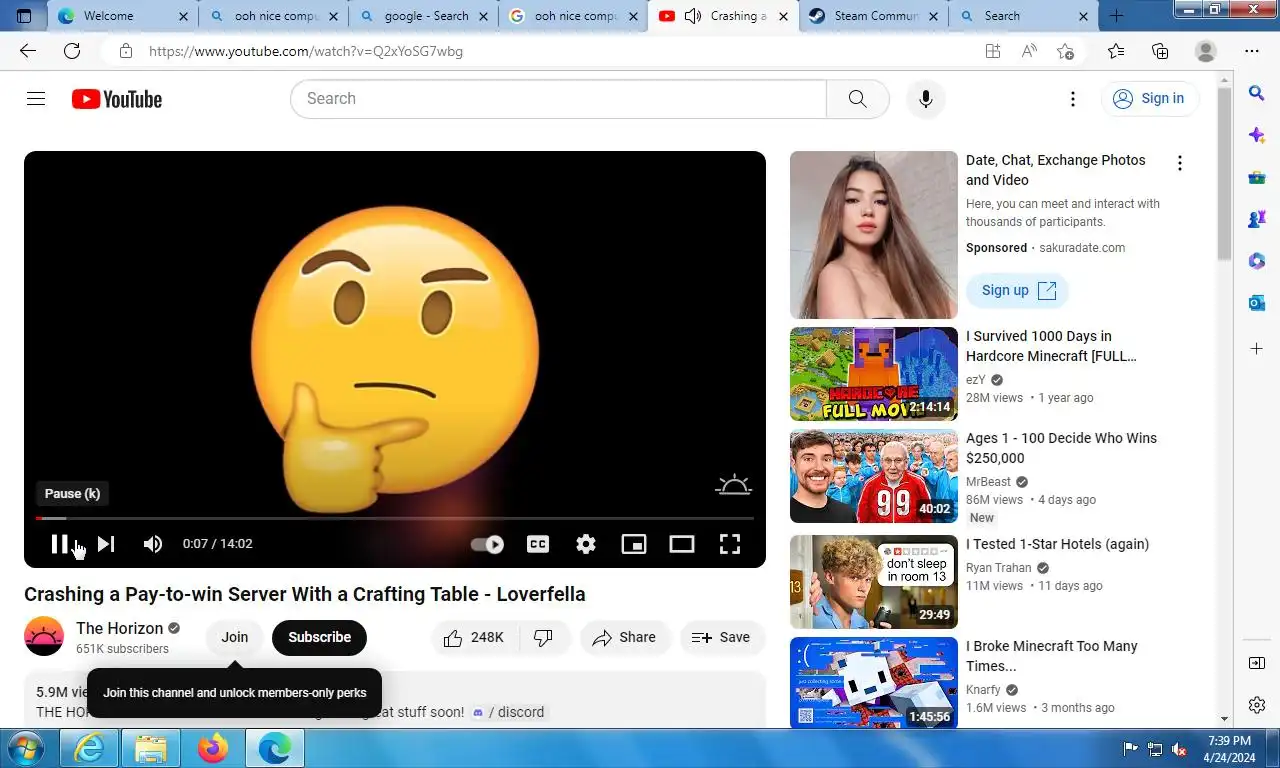Mute the Crashing a tab audio icon
Viewport: 1280px width, 768px height.
click(x=693, y=16)
